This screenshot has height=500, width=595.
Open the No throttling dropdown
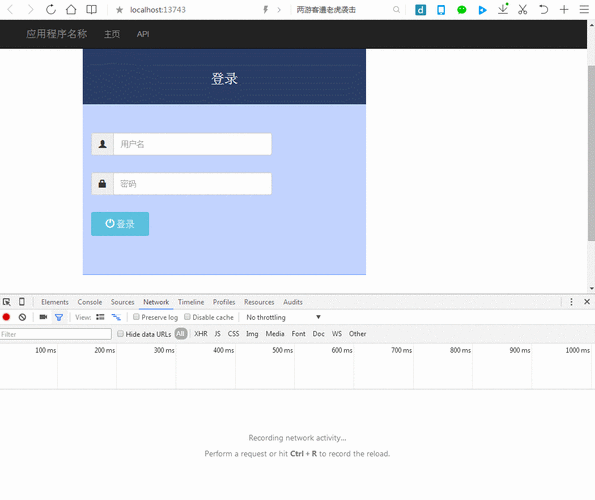[283, 317]
